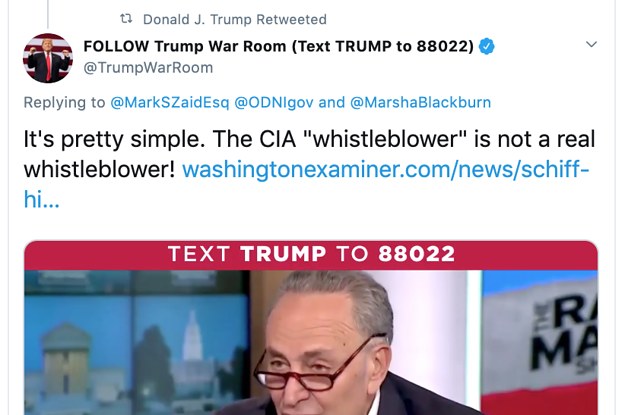Open Donald J. Trump Retweeted label

click(235, 19)
